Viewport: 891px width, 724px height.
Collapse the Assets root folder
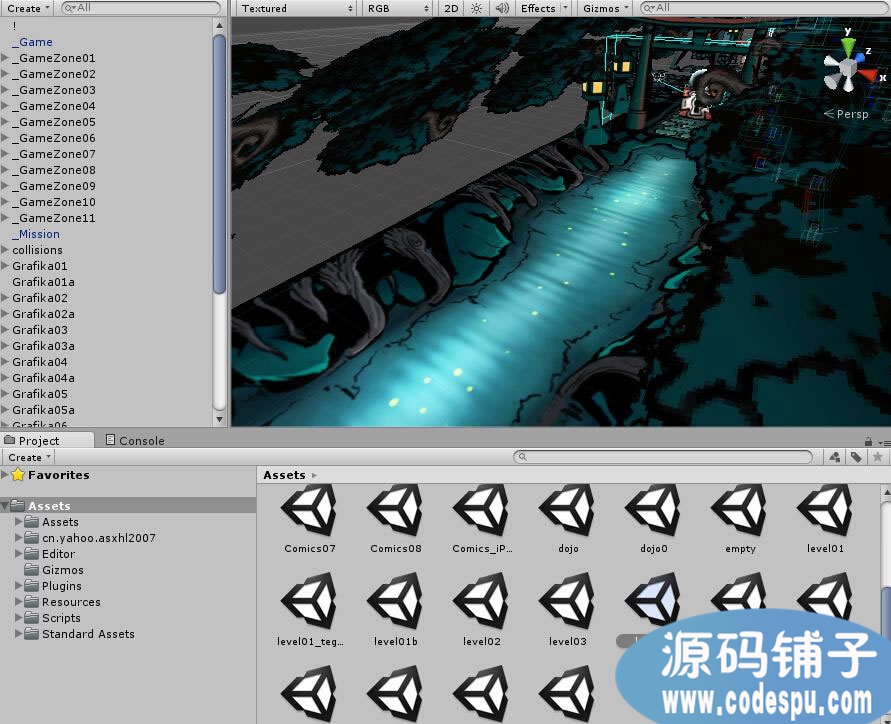5,505
